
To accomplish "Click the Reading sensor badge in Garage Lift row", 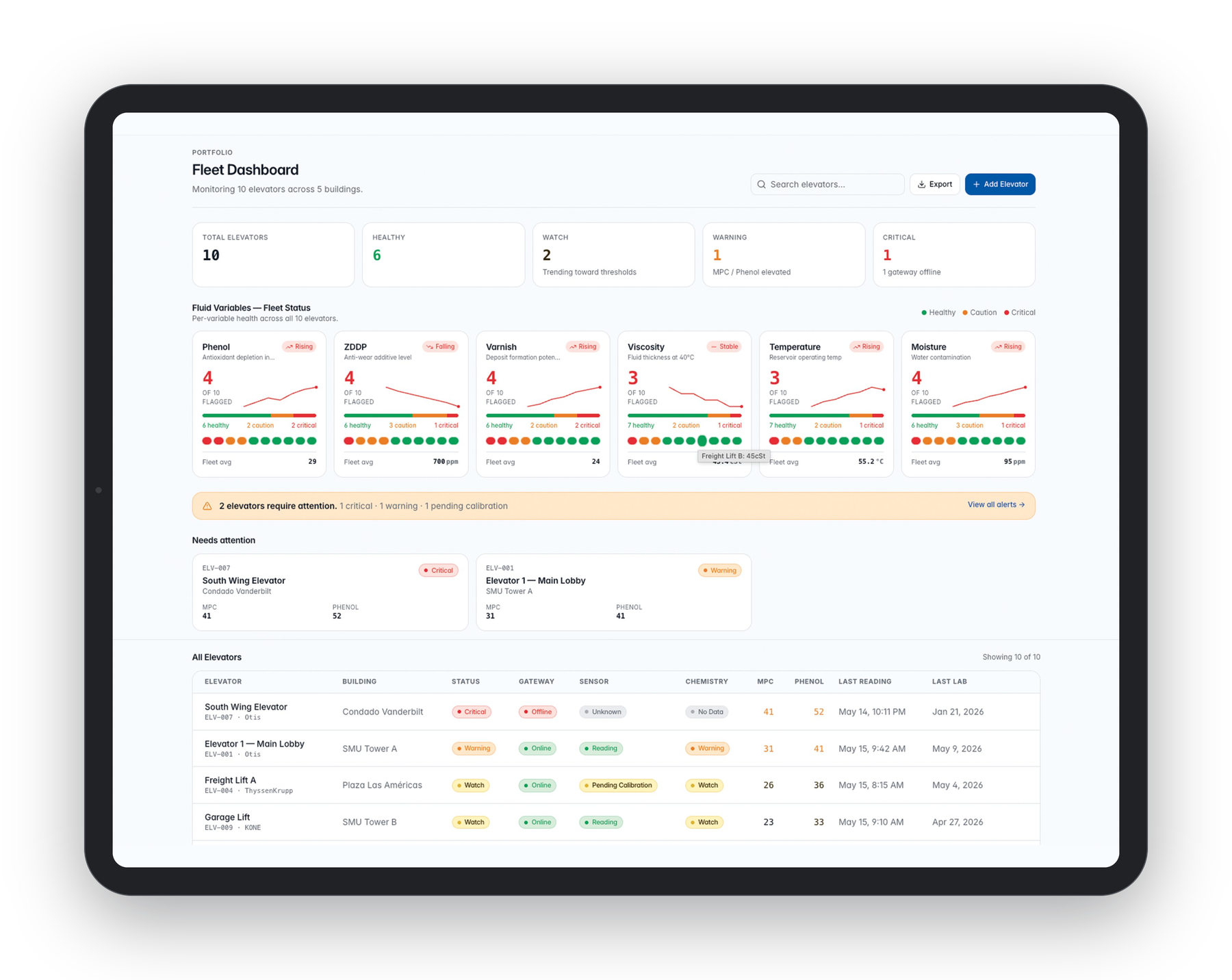I will [601, 822].
